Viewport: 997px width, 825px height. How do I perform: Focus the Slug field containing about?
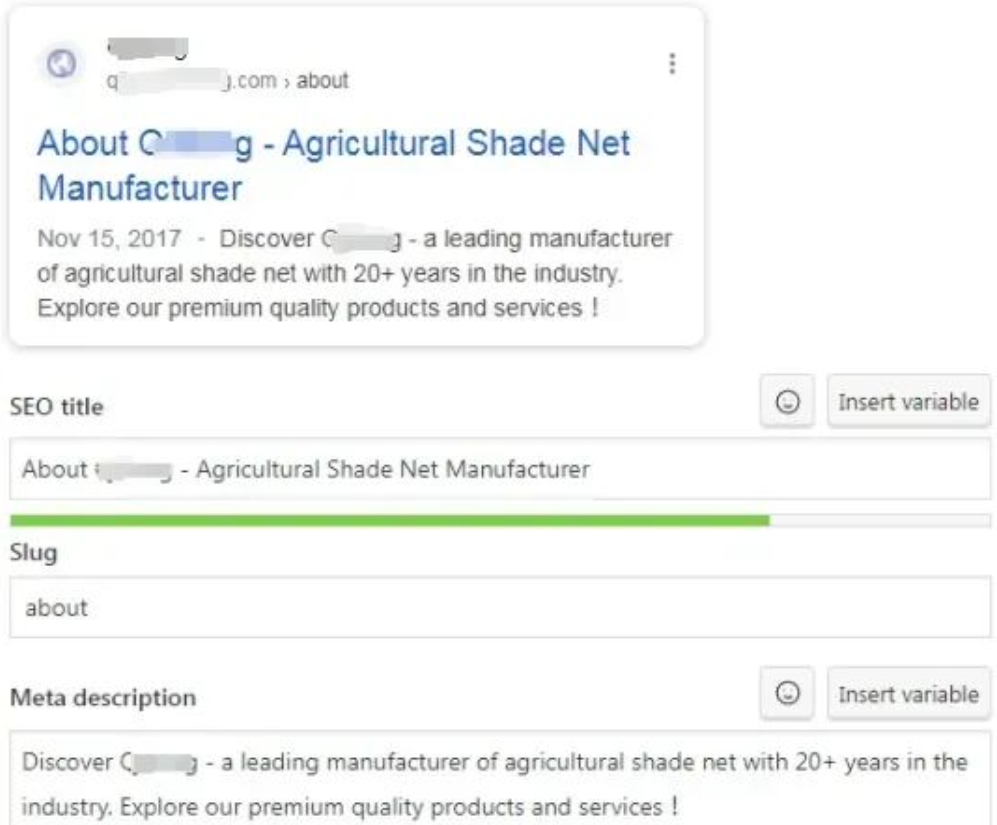(500, 607)
